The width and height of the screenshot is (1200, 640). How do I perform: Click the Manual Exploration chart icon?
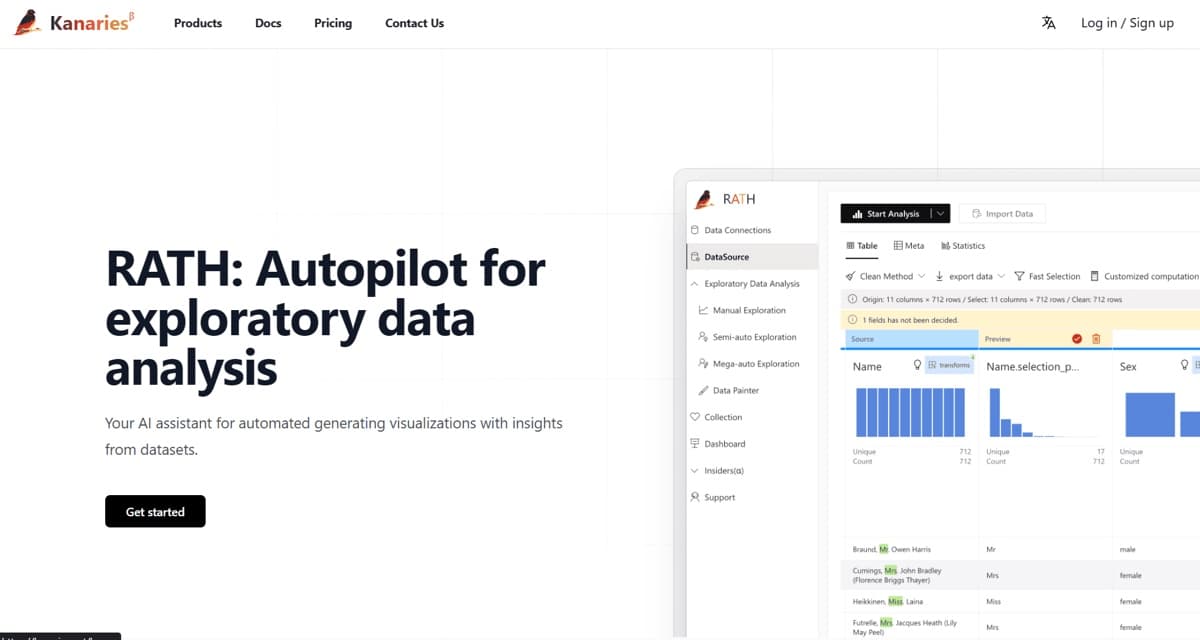(x=704, y=310)
